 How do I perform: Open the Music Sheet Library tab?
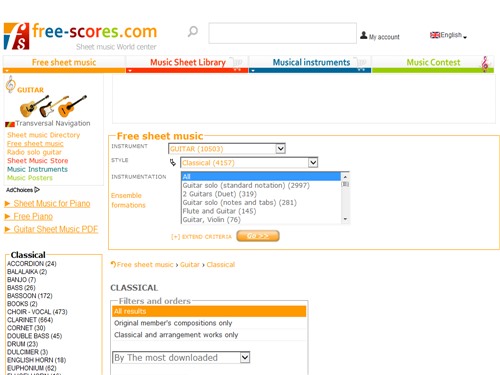tap(187, 62)
